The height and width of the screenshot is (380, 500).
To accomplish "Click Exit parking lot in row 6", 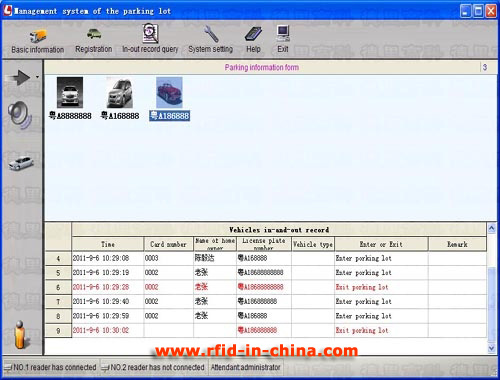I will click(x=381, y=287).
